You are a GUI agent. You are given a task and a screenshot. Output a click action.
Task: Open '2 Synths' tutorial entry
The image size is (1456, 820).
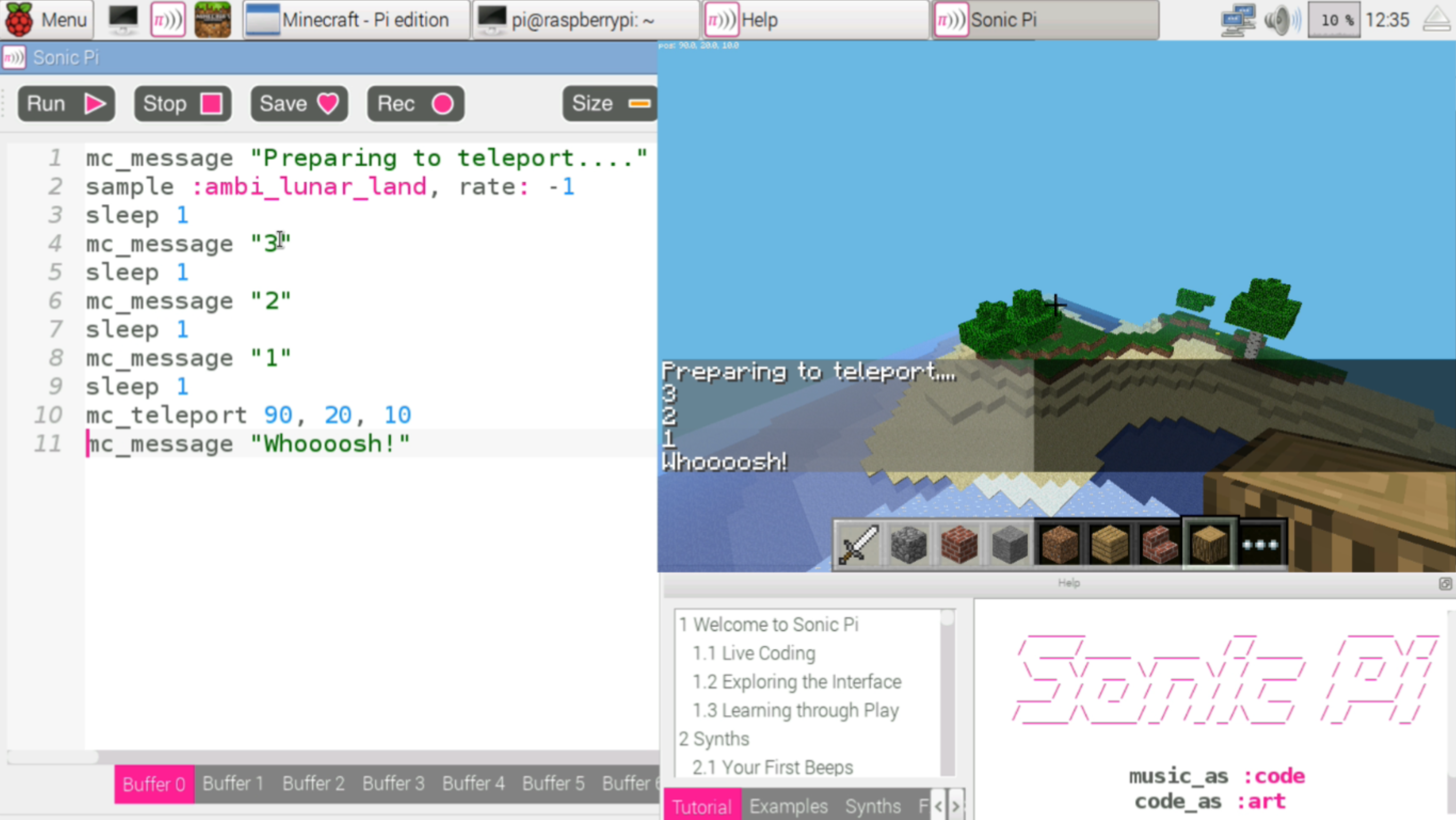(x=714, y=739)
